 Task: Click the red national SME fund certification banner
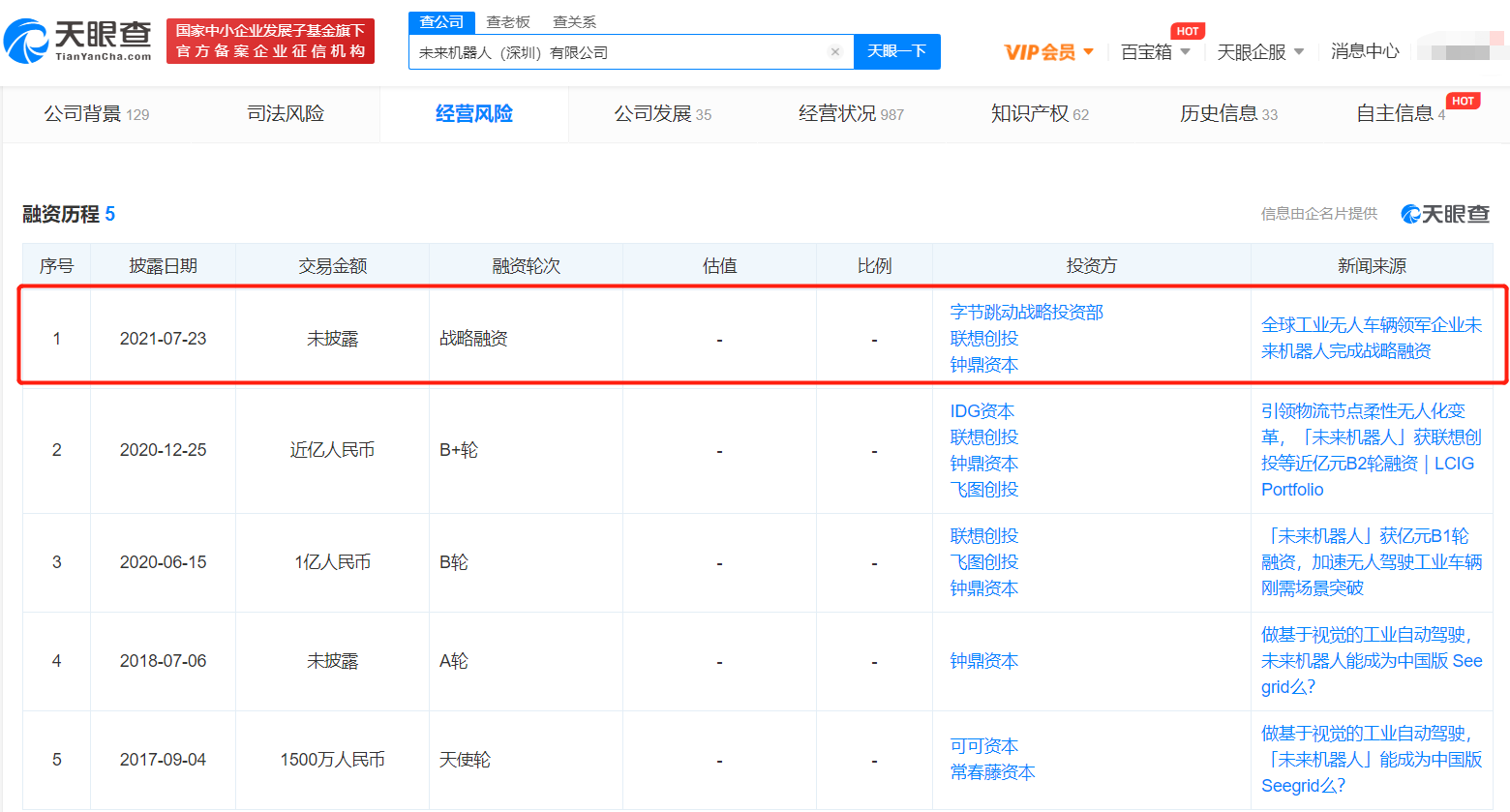coord(270,42)
